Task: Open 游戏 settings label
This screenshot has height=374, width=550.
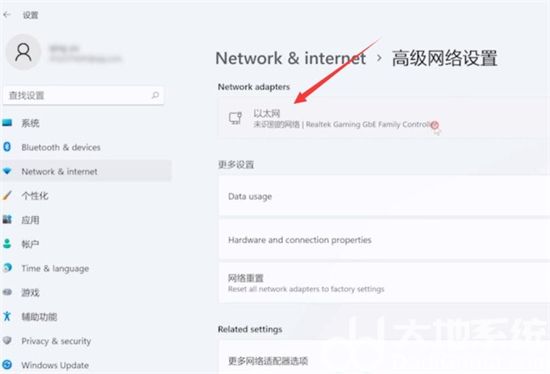Action: pyautogui.click(x=31, y=293)
